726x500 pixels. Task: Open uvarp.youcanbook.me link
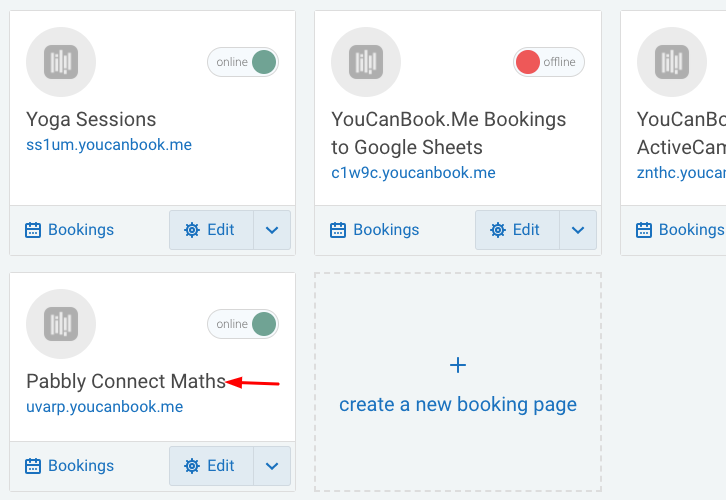[105, 406]
